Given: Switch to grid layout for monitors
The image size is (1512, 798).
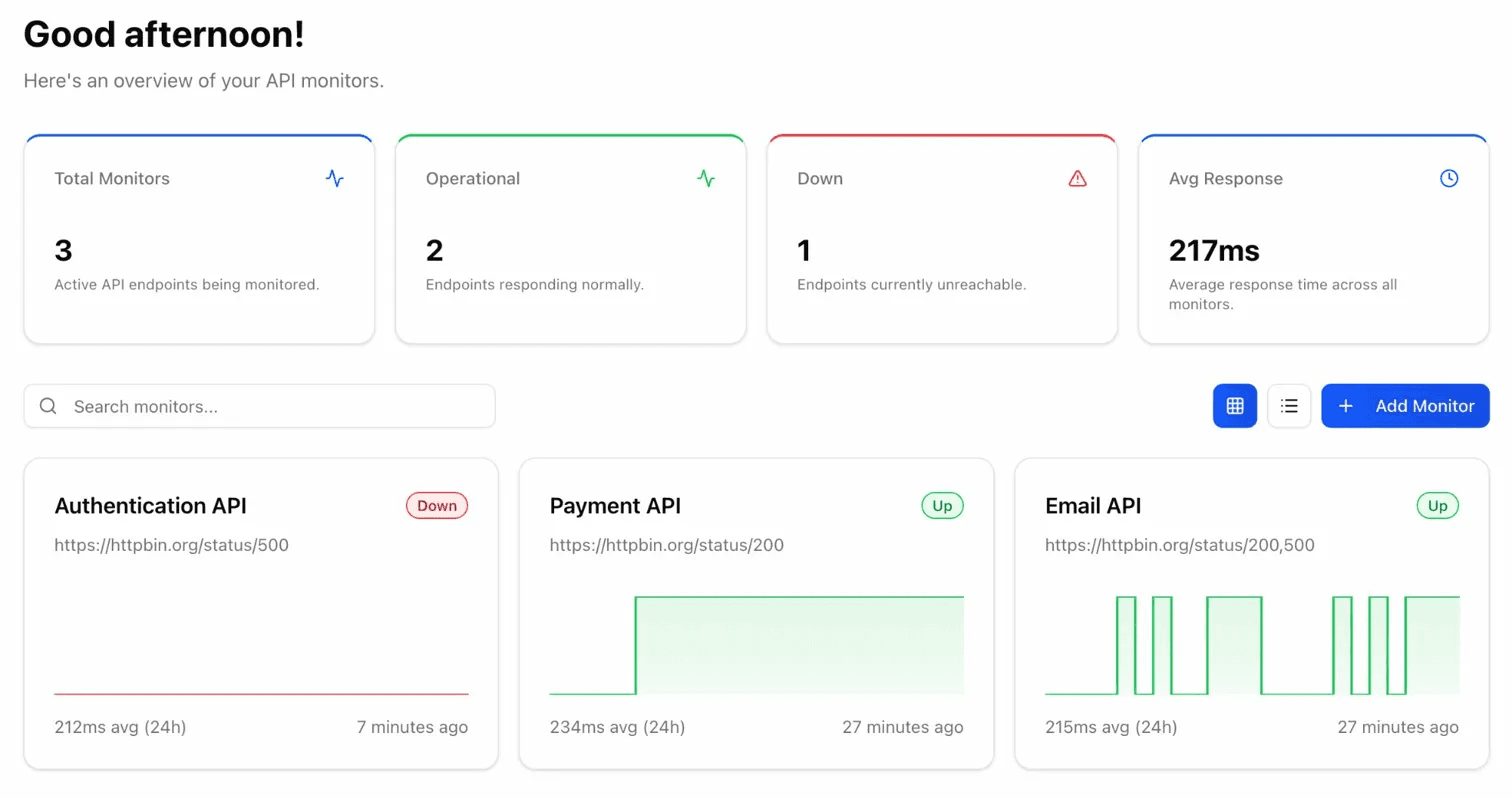Looking at the screenshot, I should click(x=1234, y=405).
